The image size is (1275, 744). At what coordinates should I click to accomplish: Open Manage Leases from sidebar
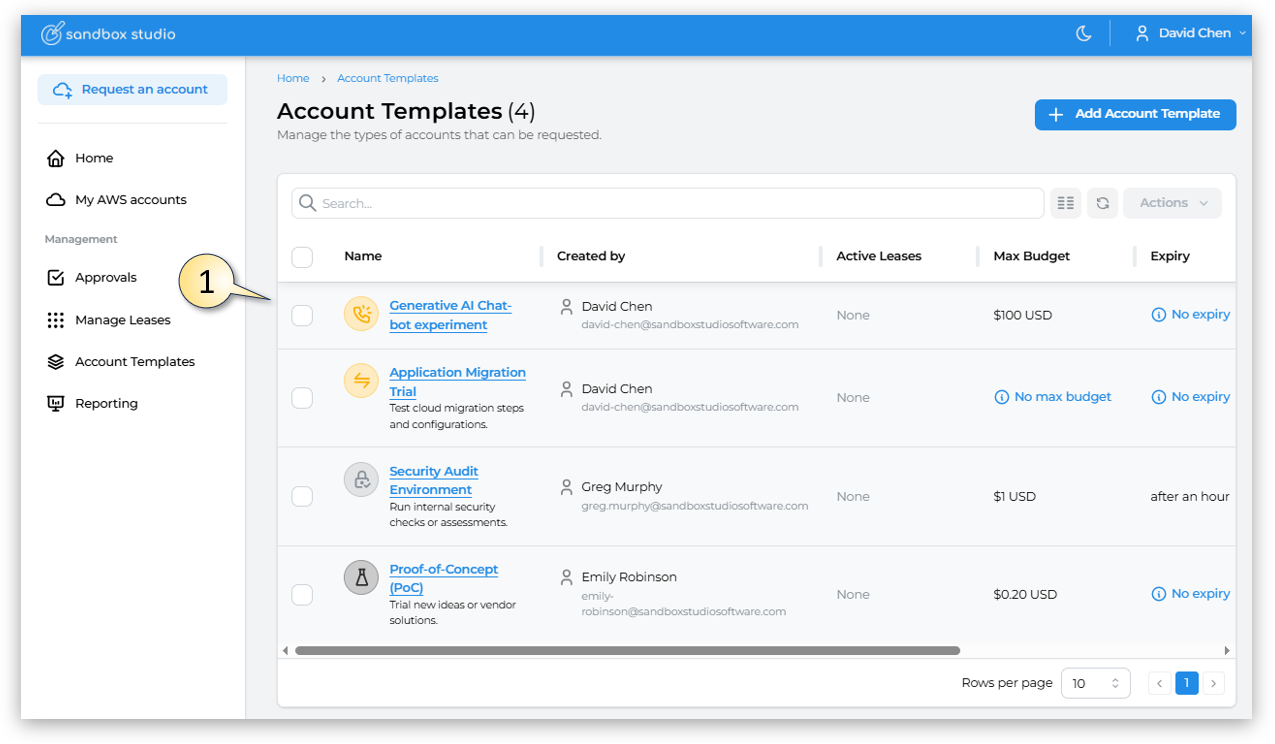[122, 320]
